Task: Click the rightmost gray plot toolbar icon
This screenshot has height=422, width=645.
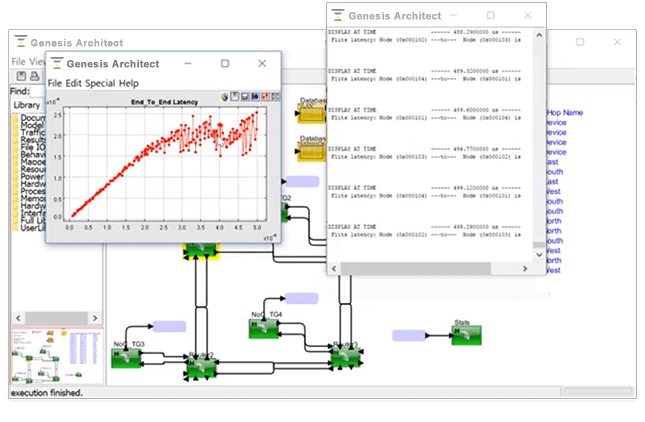Action: pos(275,97)
